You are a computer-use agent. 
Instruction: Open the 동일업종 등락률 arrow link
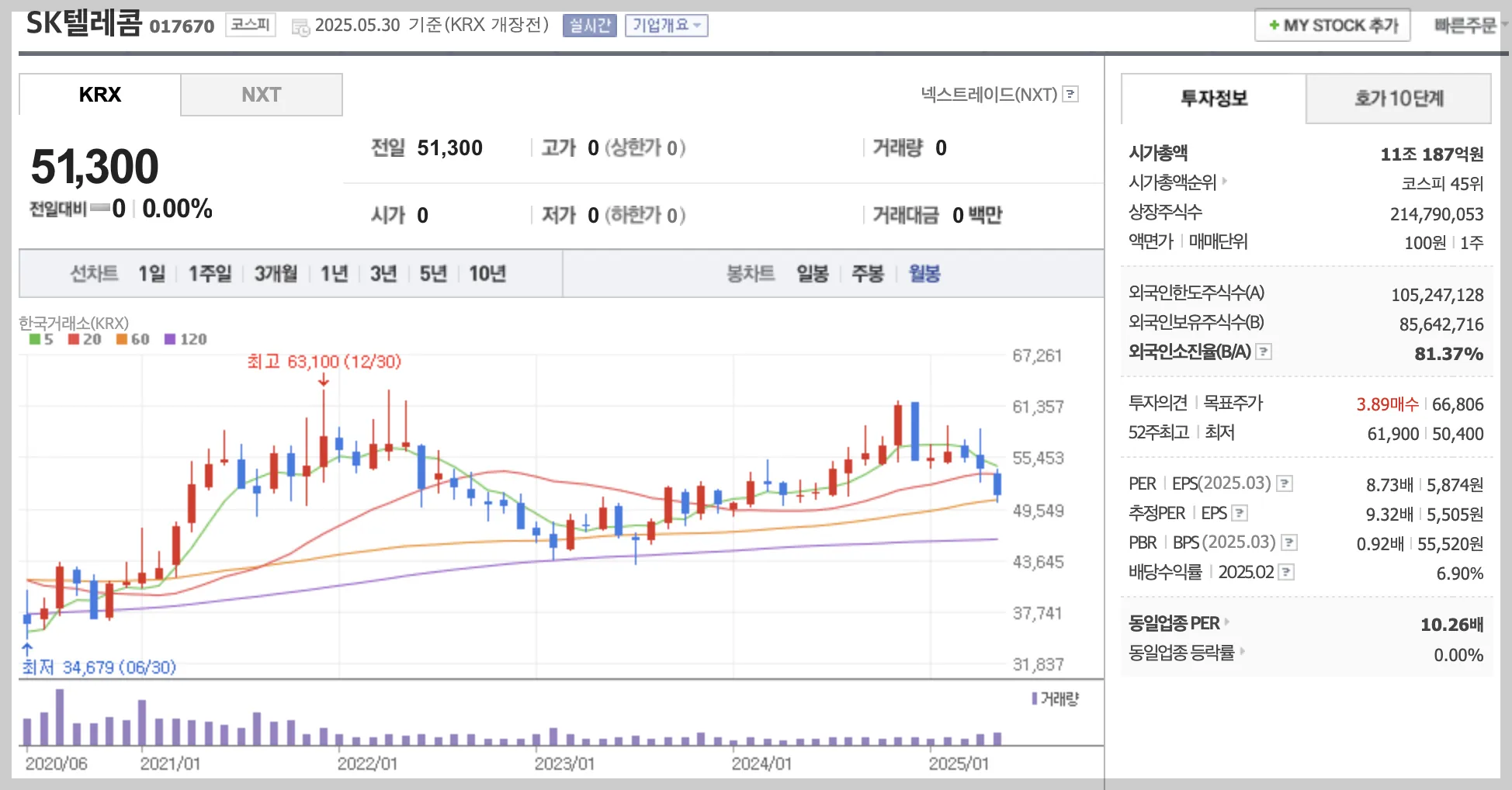1242,651
